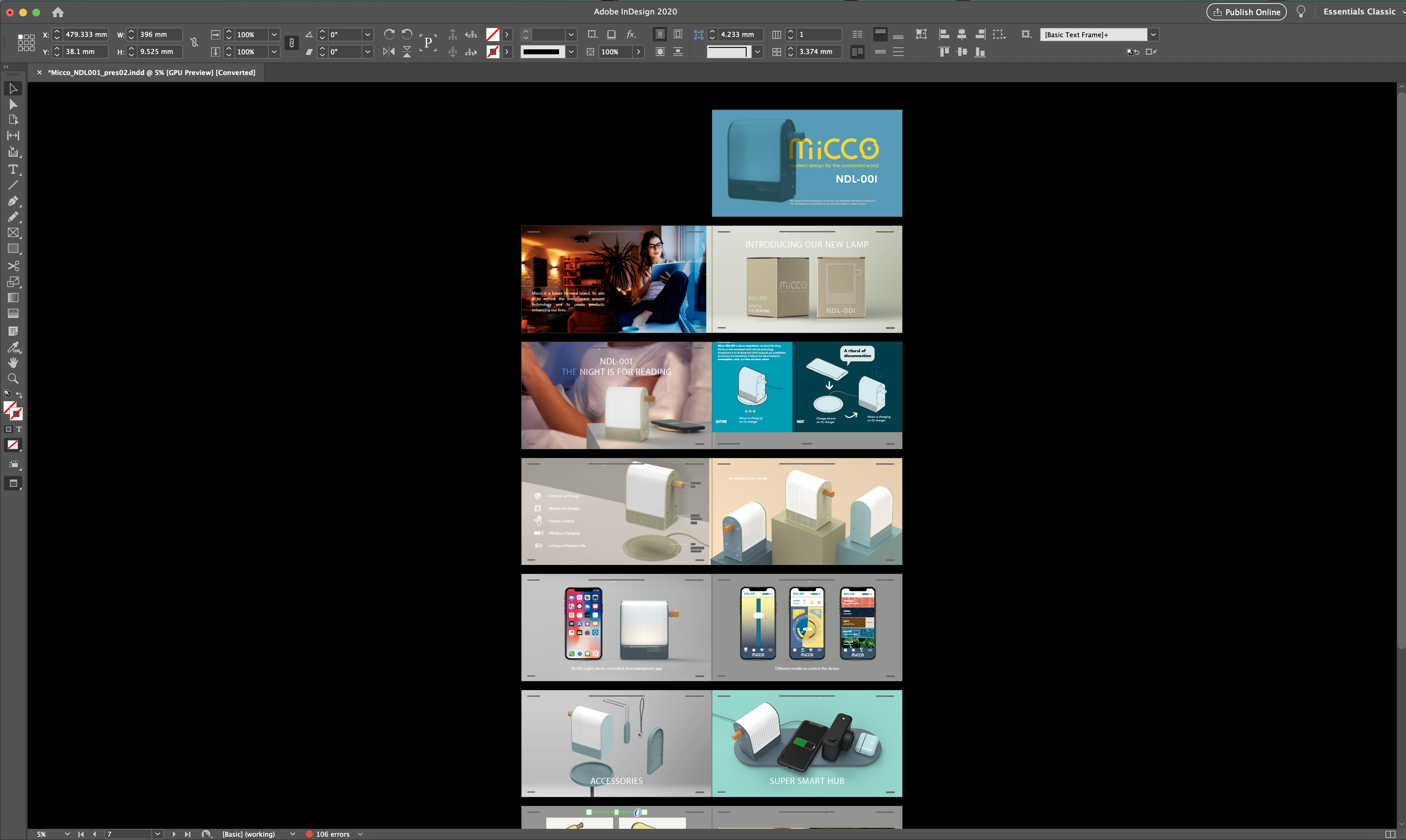The height and width of the screenshot is (840, 1406).
Task: Open the zoom level dropdown at 5%
Action: click(67, 834)
